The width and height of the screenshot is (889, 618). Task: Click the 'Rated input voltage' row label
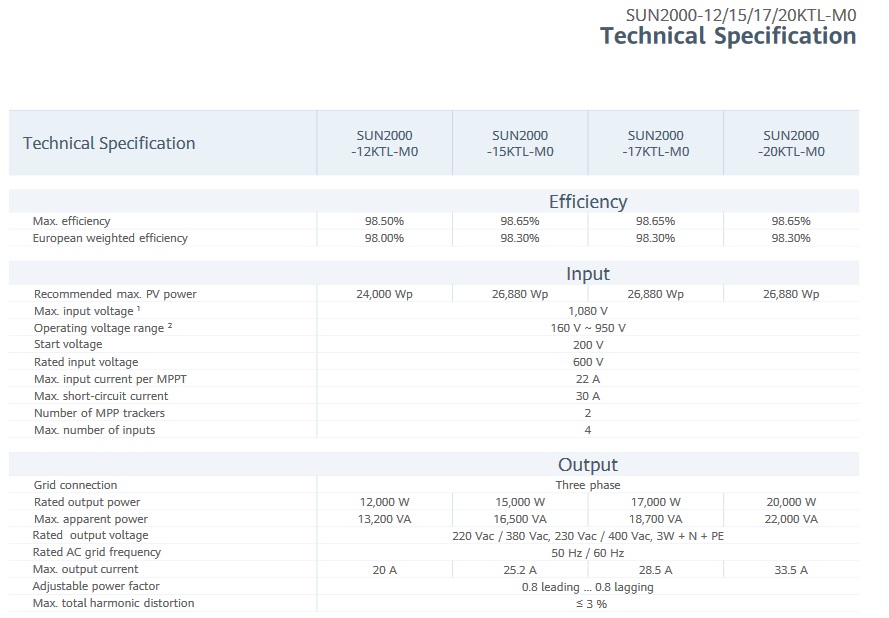(86, 362)
